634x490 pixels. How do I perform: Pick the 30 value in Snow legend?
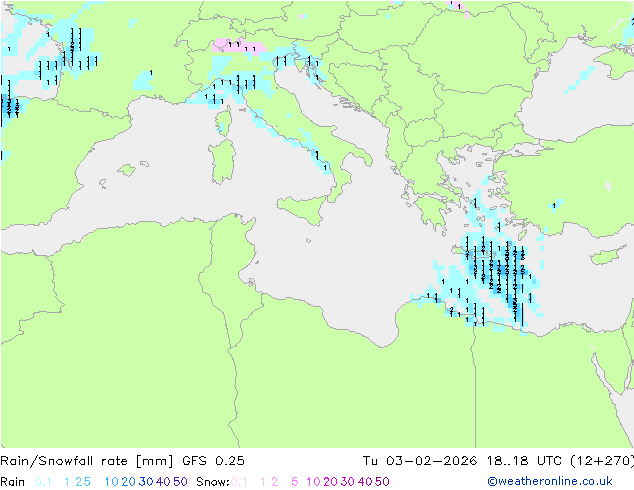click(348, 482)
